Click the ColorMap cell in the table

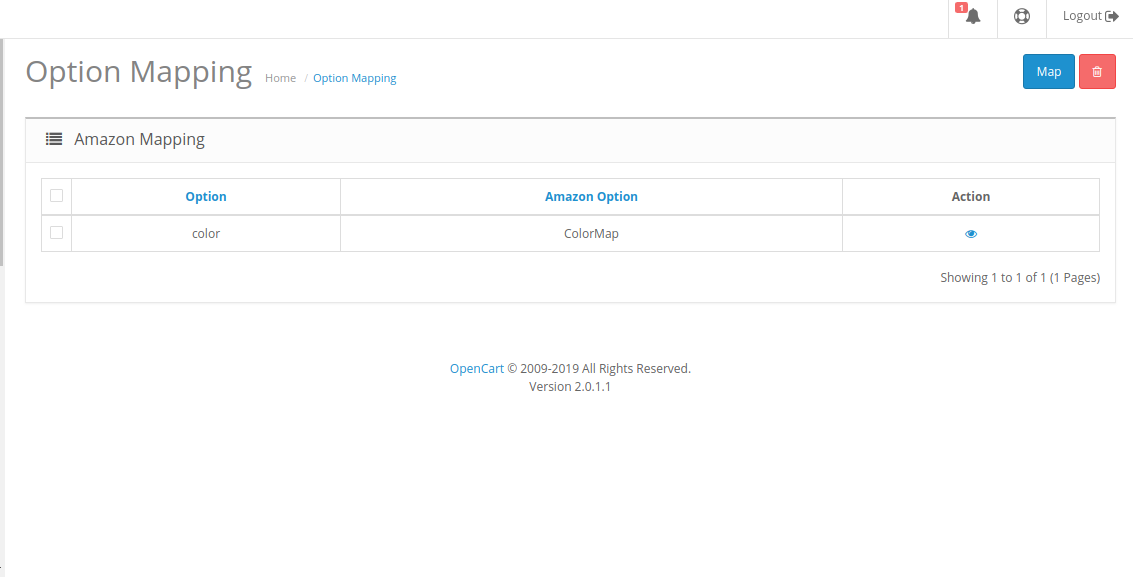[591, 234]
